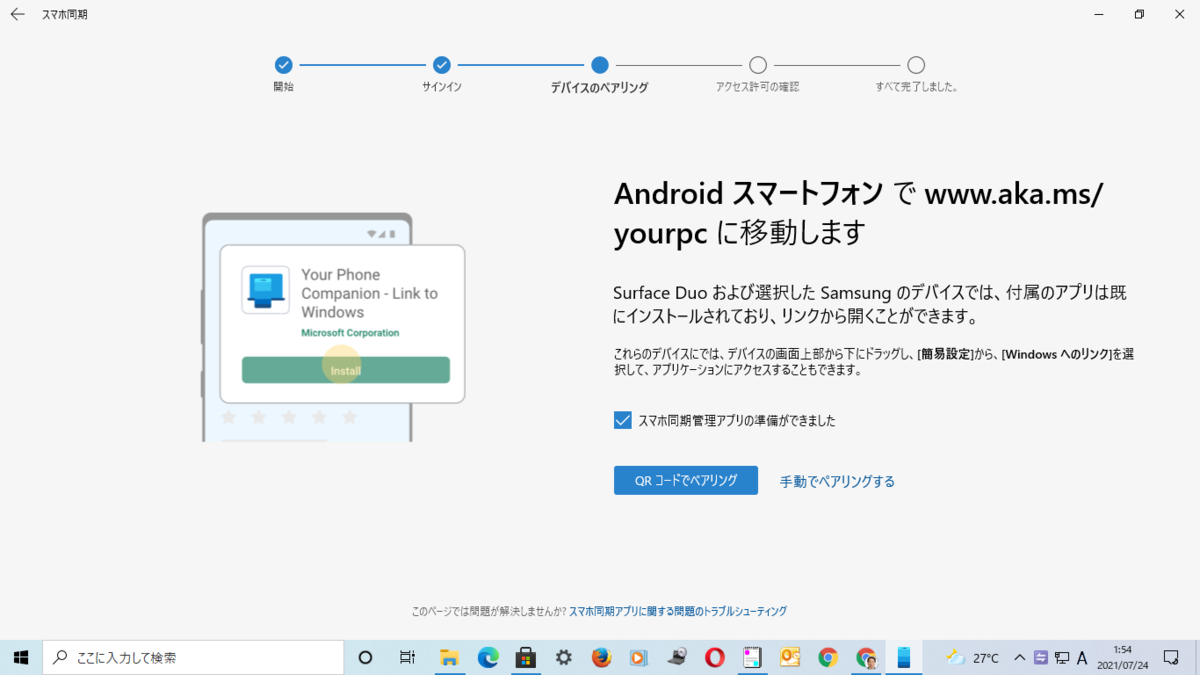Open Task View on the taskbar
The image size is (1200, 675).
coord(407,657)
